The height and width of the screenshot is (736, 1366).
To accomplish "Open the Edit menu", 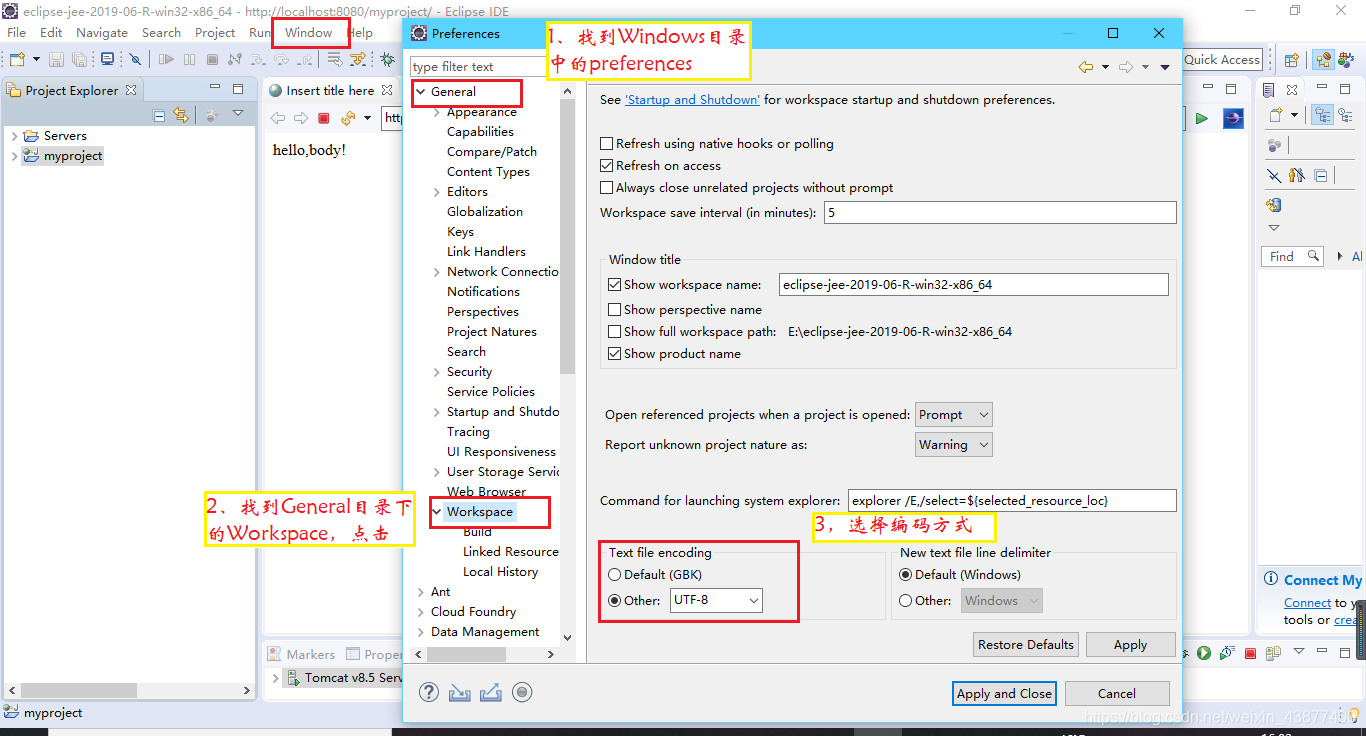I will coord(51,33).
